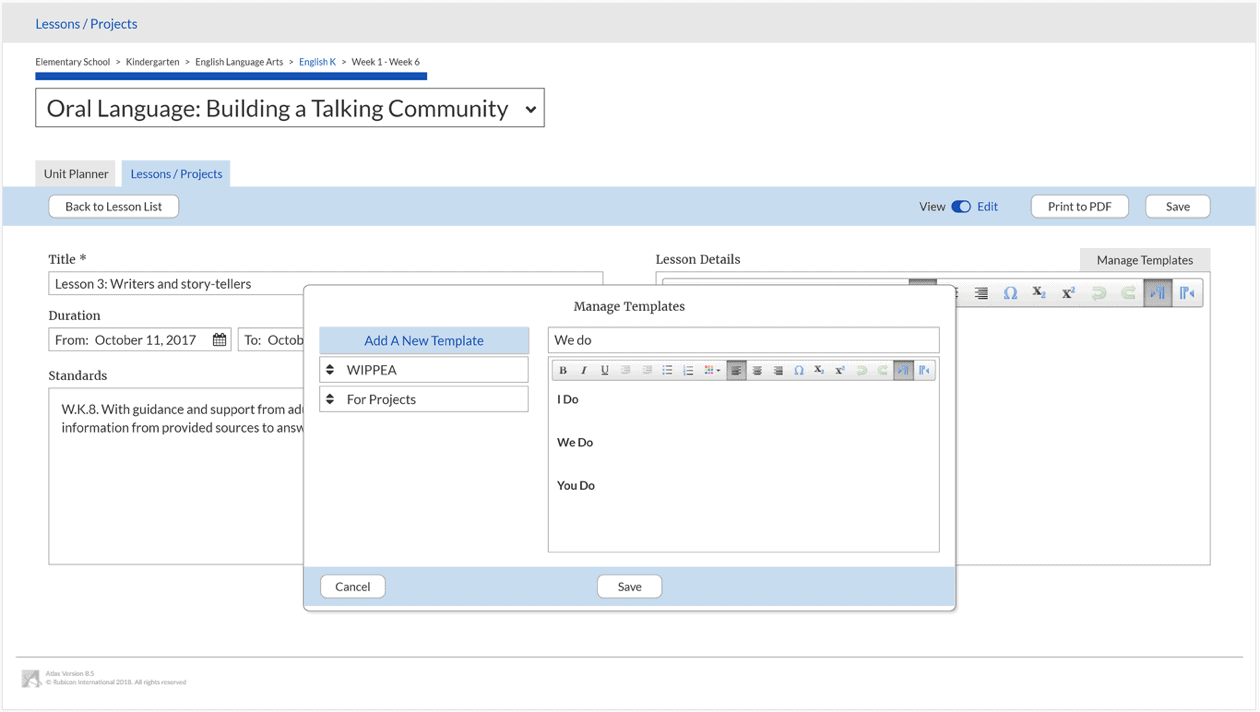Open the English K breadcrumb link
The height and width of the screenshot is (712, 1260).
pos(318,62)
